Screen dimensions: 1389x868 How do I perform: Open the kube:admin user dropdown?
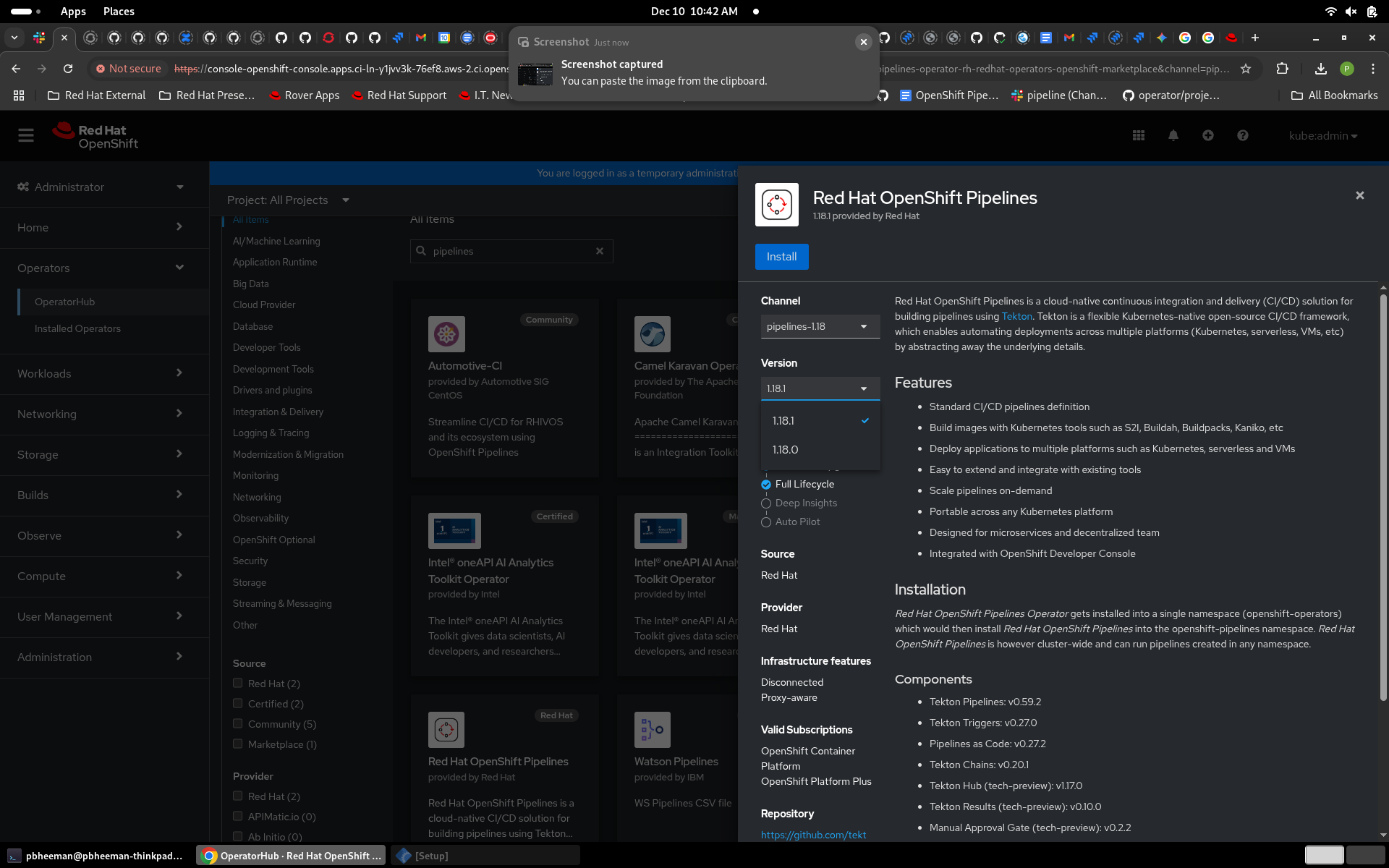pyautogui.click(x=1322, y=136)
